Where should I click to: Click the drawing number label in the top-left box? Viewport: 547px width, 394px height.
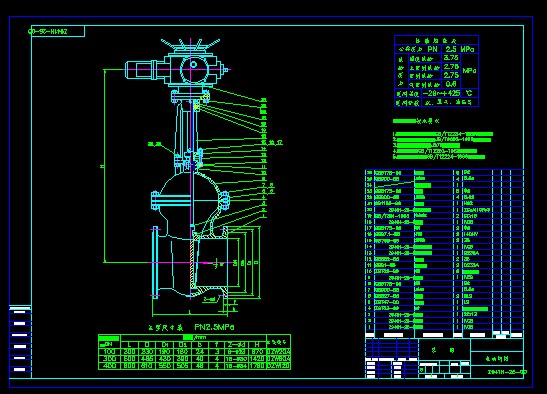pyautogui.click(x=48, y=31)
